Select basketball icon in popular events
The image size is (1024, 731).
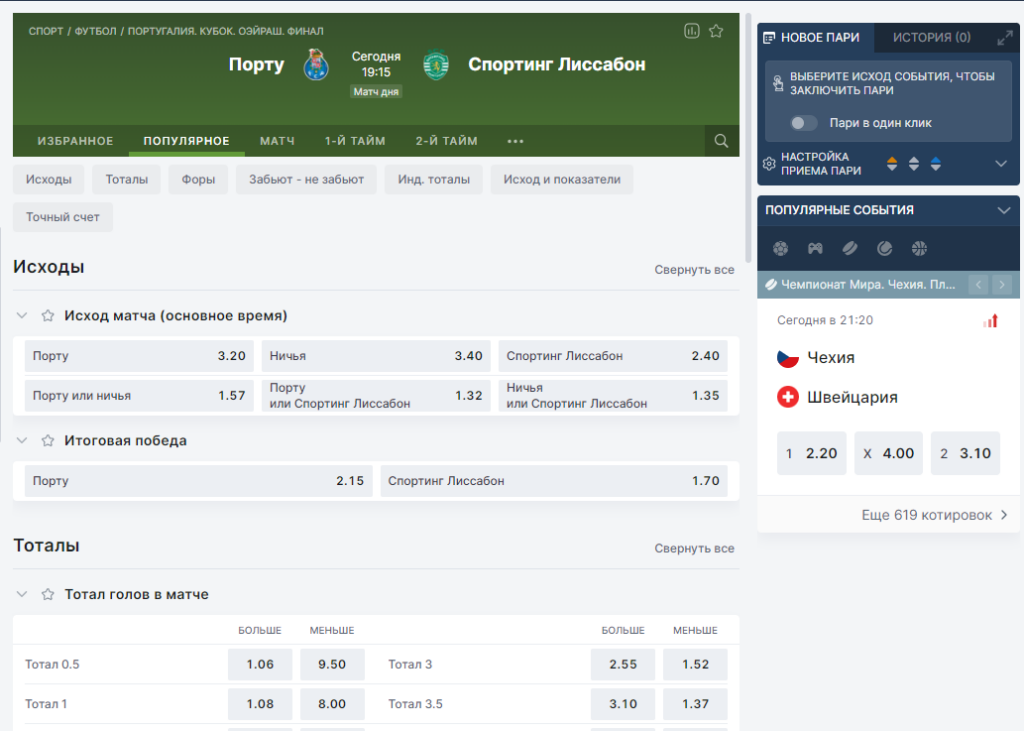coord(919,248)
